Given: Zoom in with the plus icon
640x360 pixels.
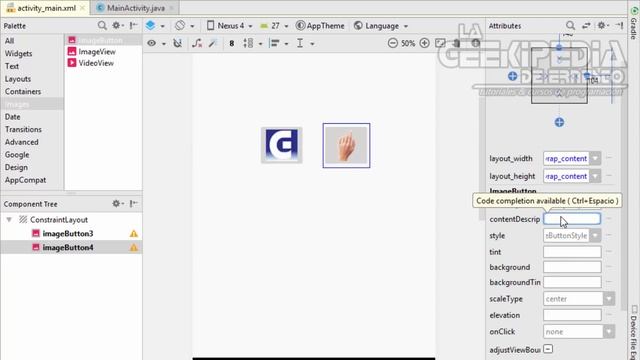Looking at the screenshot, I should click(x=424, y=43).
